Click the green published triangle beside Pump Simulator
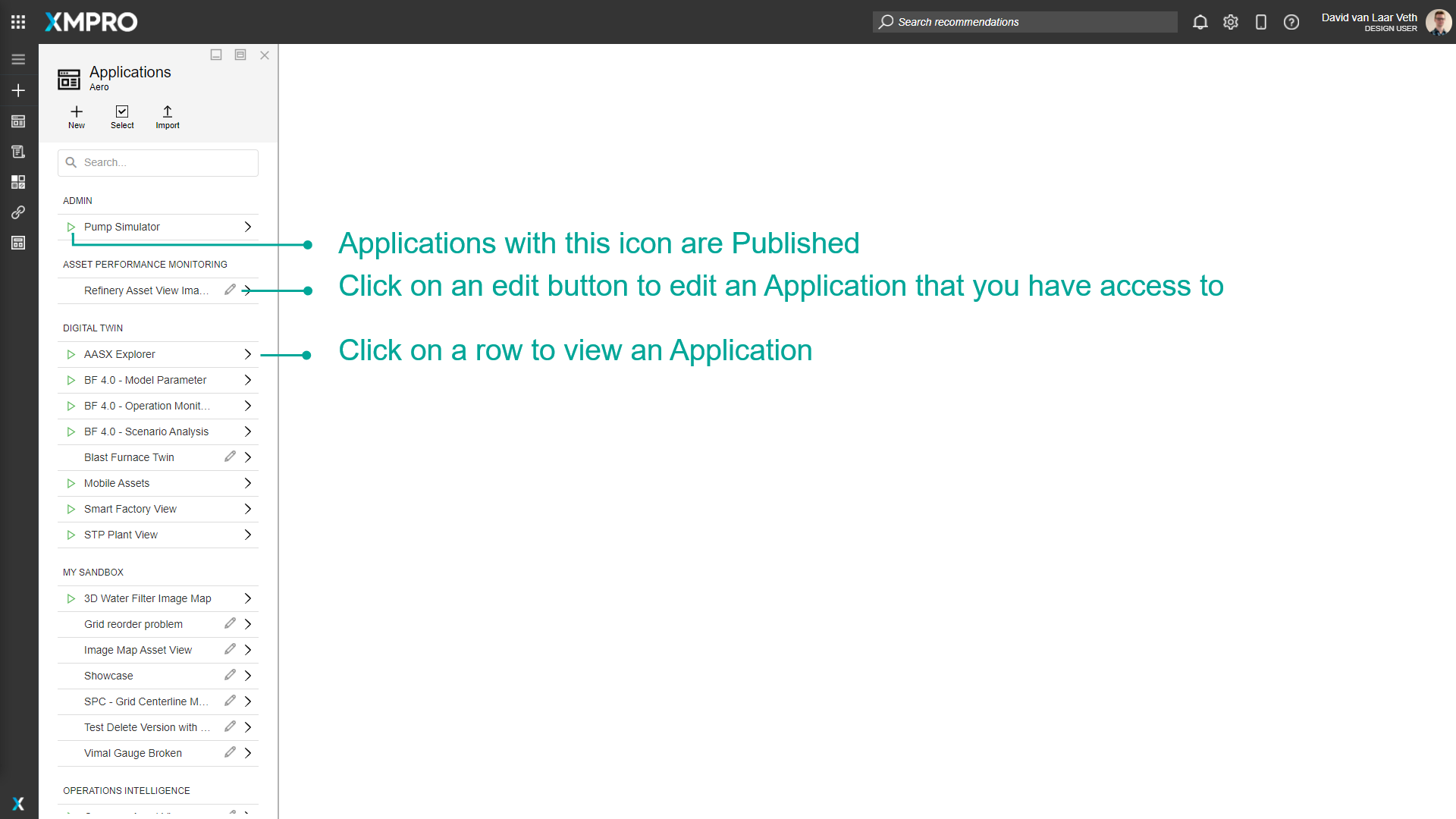The width and height of the screenshot is (1456, 819). pyautogui.click(x=71, y=226)
